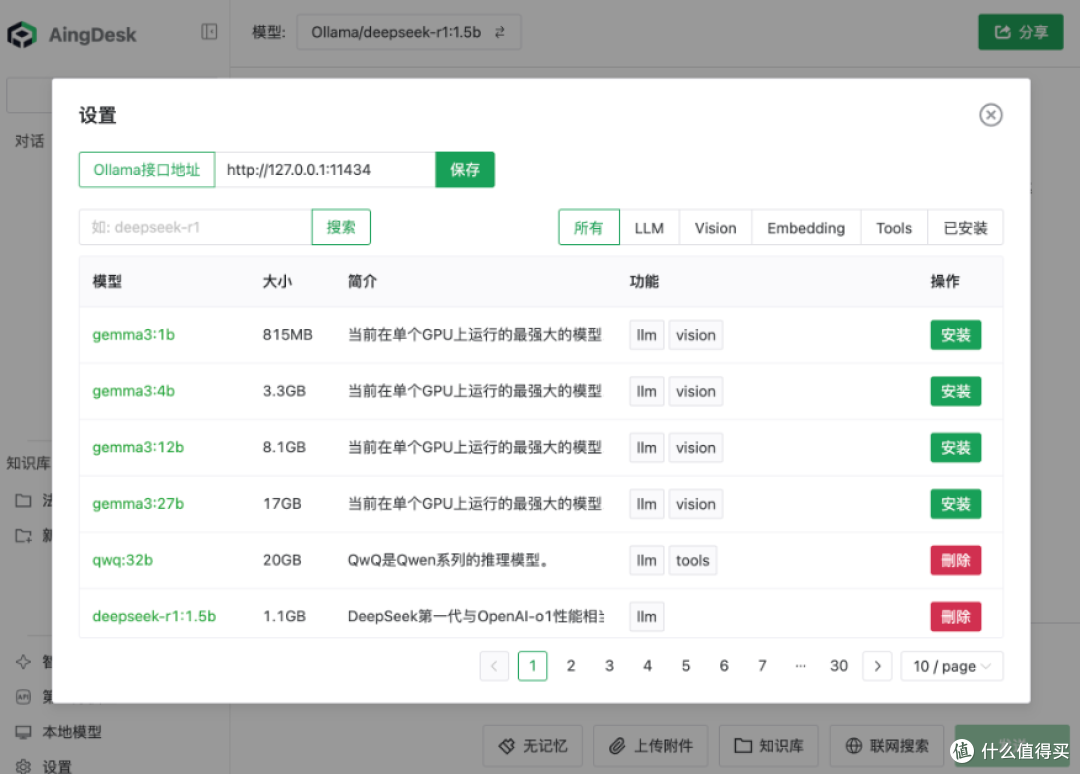Close the settings dialog
1080x774 pixels.
click(990, 115)
